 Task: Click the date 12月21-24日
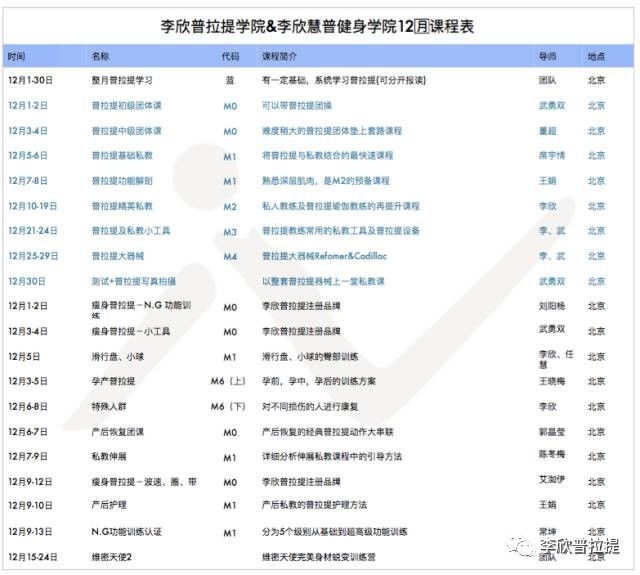coord(33,231)
